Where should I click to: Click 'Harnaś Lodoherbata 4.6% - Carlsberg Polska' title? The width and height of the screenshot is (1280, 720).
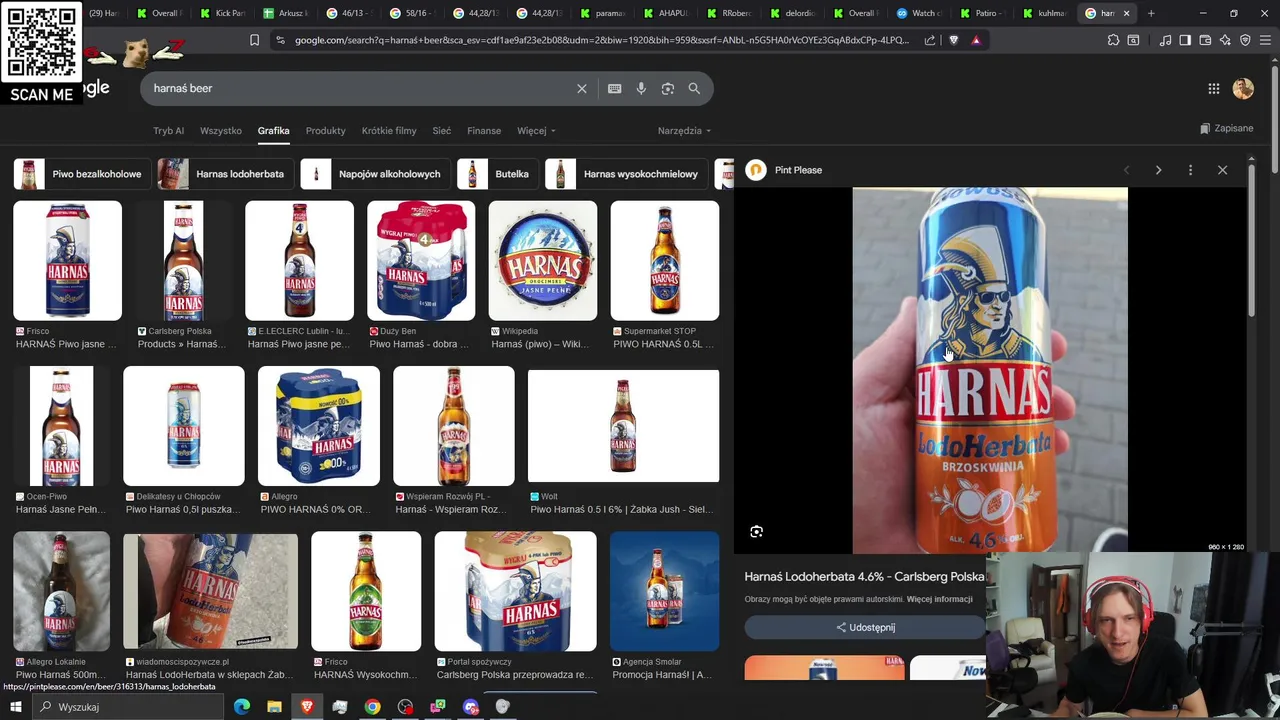(x=864, y=577)
